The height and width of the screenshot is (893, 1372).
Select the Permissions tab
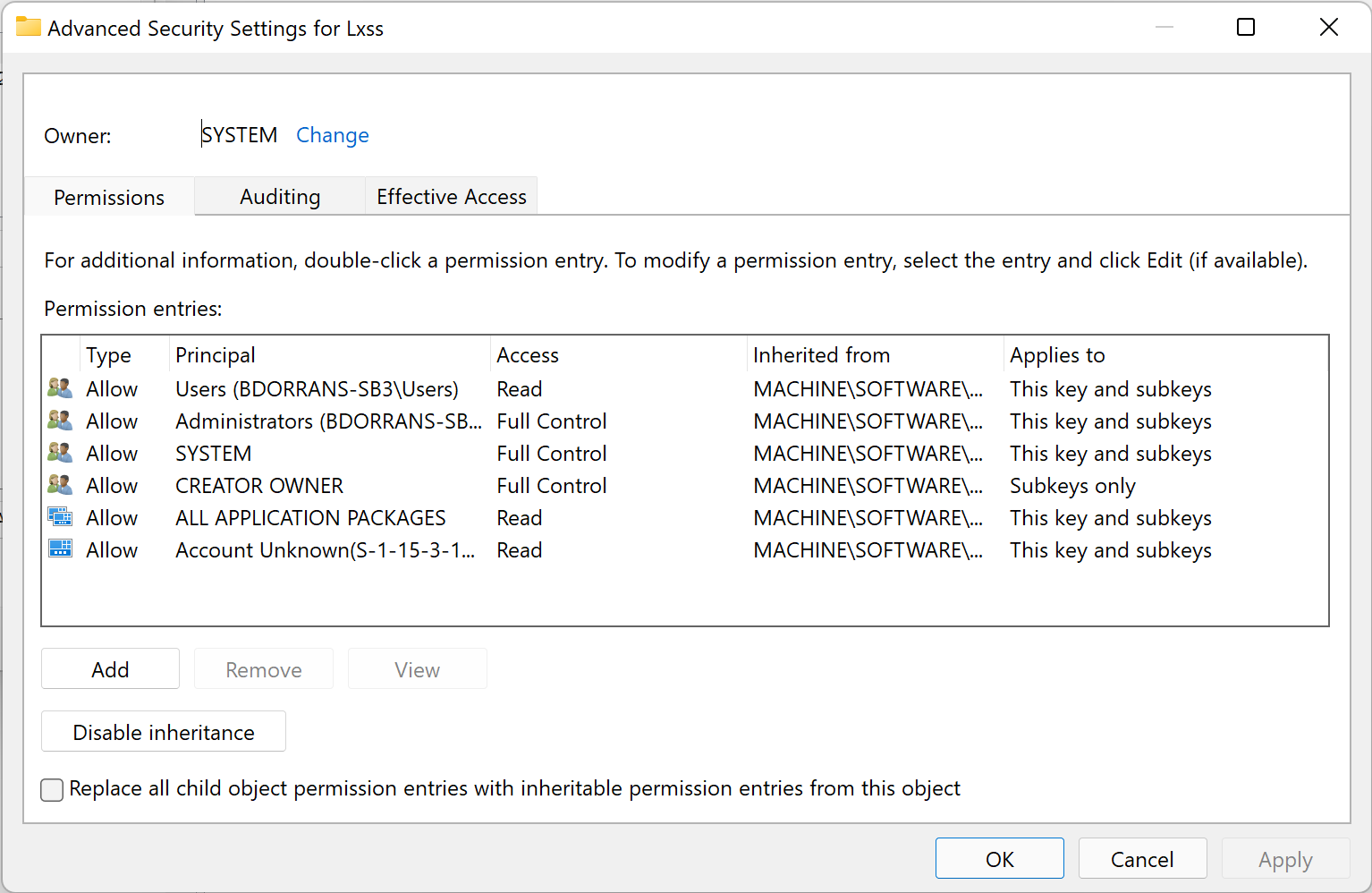coord(108,196)
